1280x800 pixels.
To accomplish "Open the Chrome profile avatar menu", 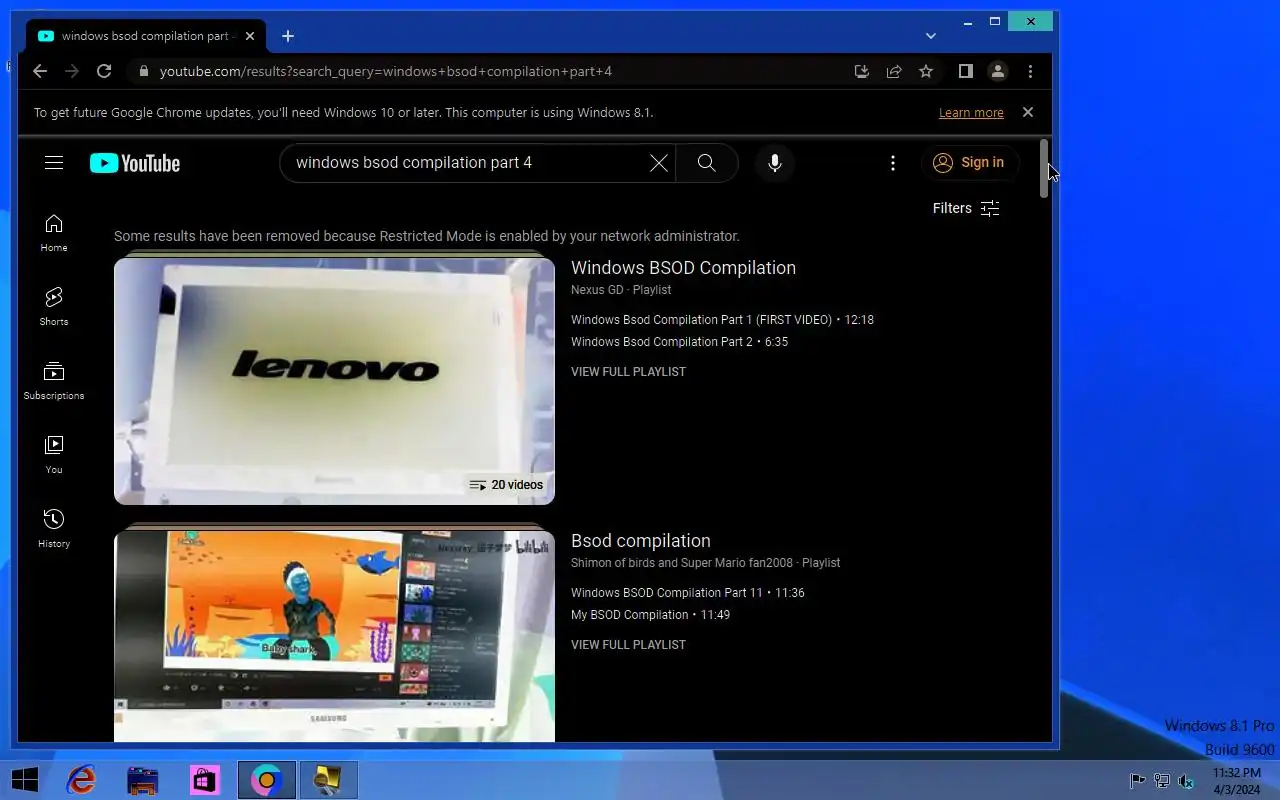I will pyautogui.click(x=997, y=71).
